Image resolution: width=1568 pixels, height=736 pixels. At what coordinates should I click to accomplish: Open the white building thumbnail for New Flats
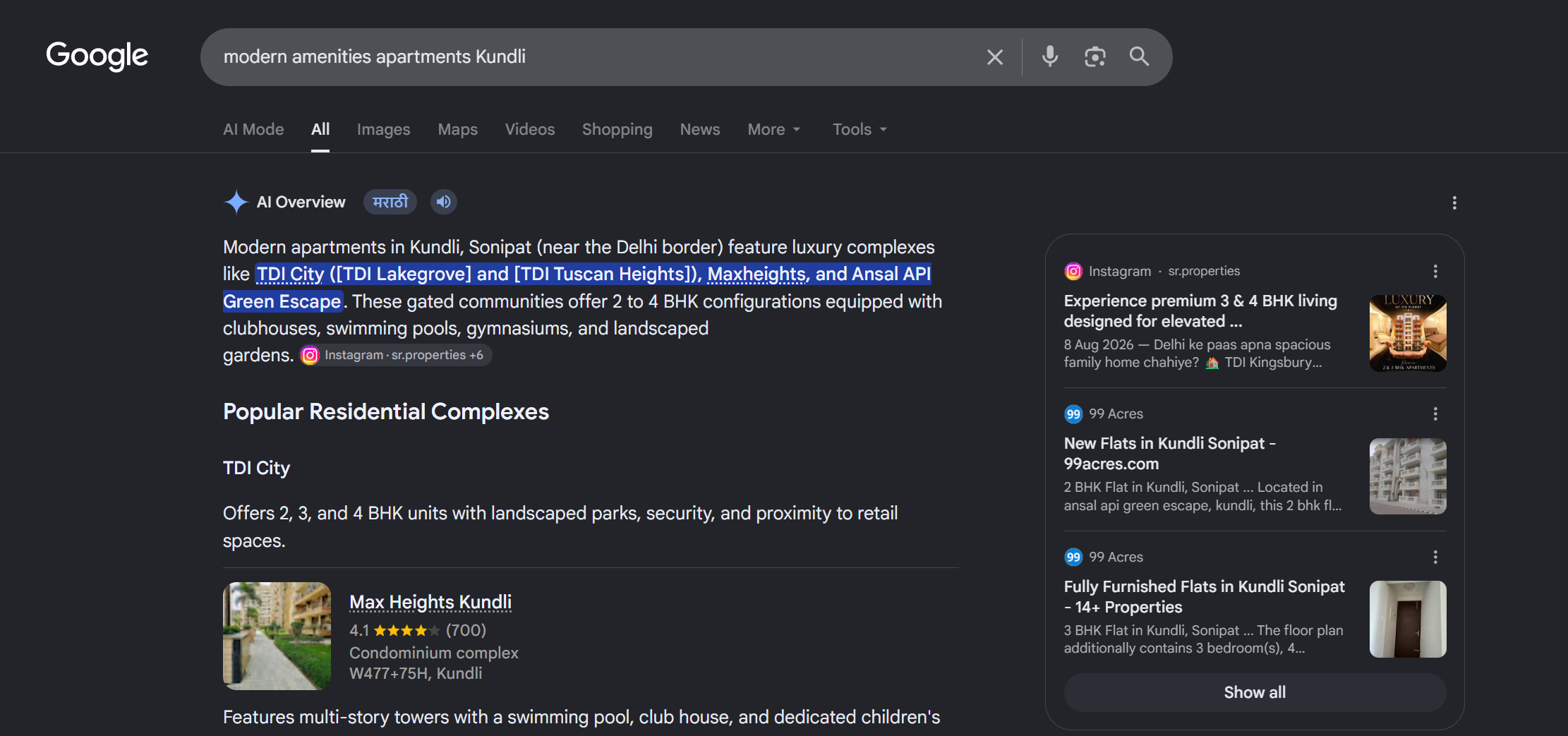(x=1408, y=476)
